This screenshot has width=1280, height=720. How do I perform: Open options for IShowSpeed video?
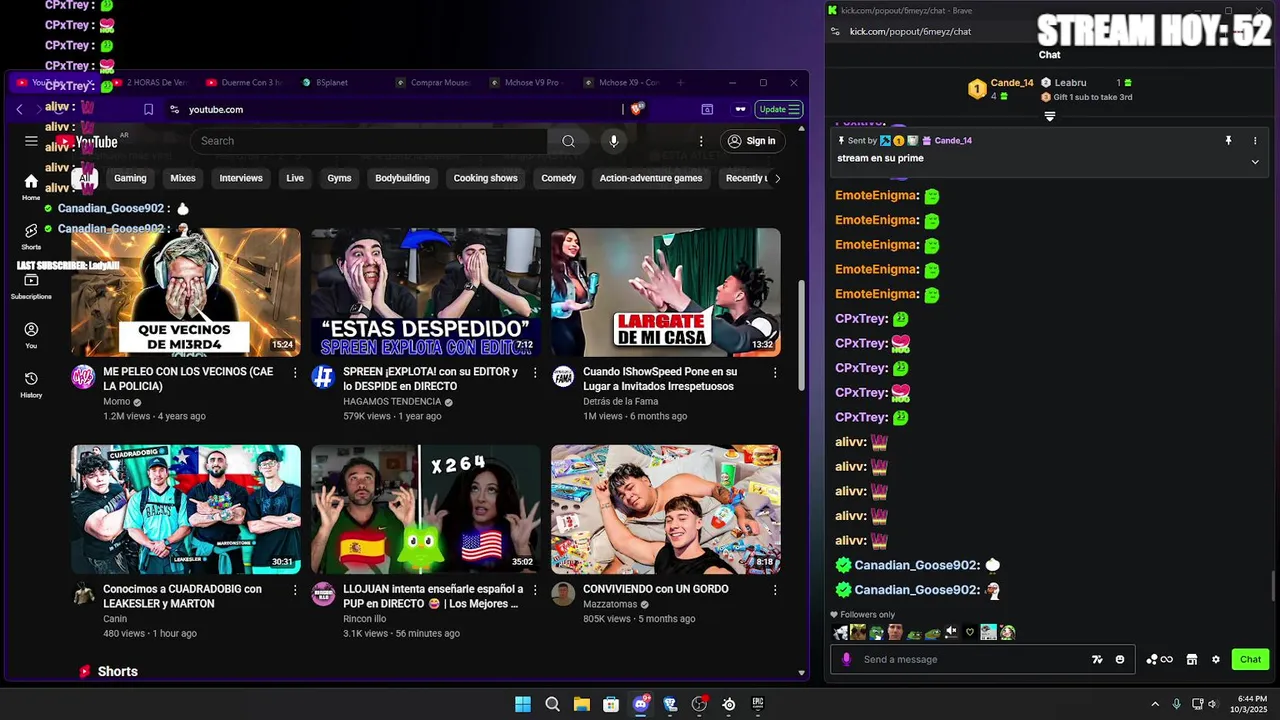[x=775, y=372]
